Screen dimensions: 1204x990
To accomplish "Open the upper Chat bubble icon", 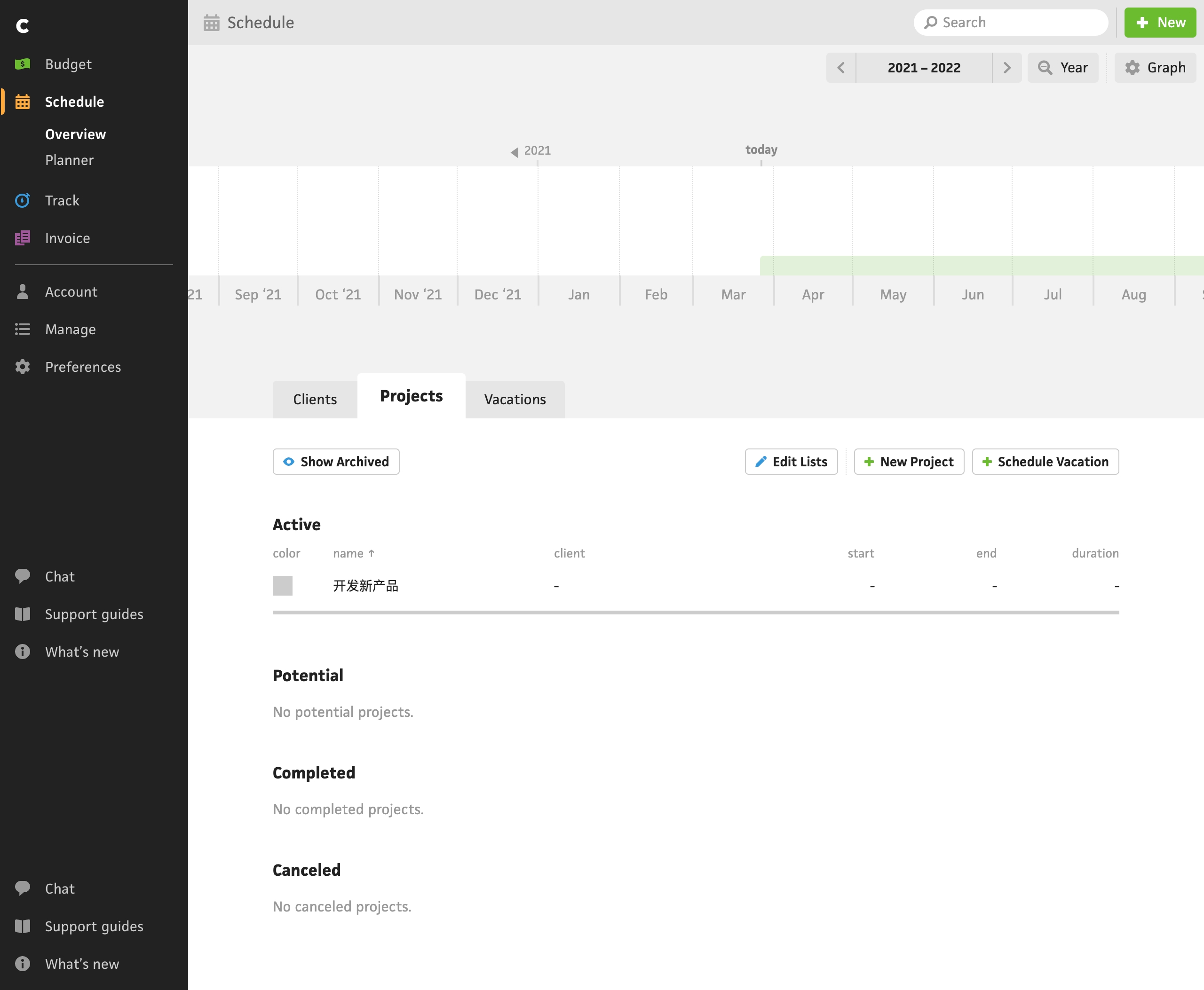I will (22, 576).
